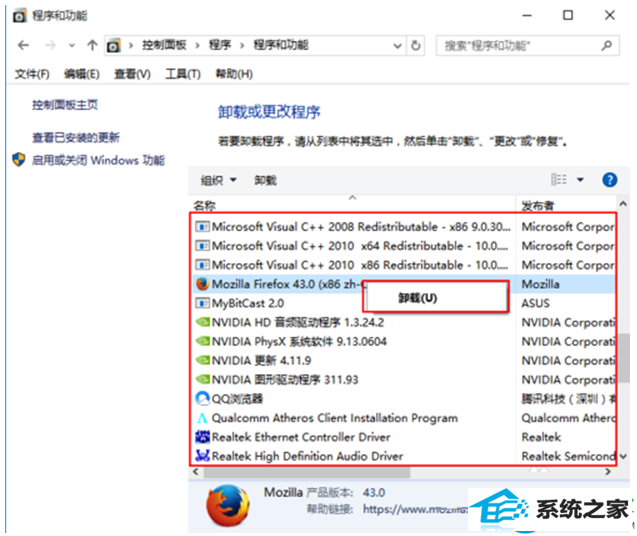The image size is (637, 536).
Task: Click the forward navigation arrow
Action: (50, 45)
